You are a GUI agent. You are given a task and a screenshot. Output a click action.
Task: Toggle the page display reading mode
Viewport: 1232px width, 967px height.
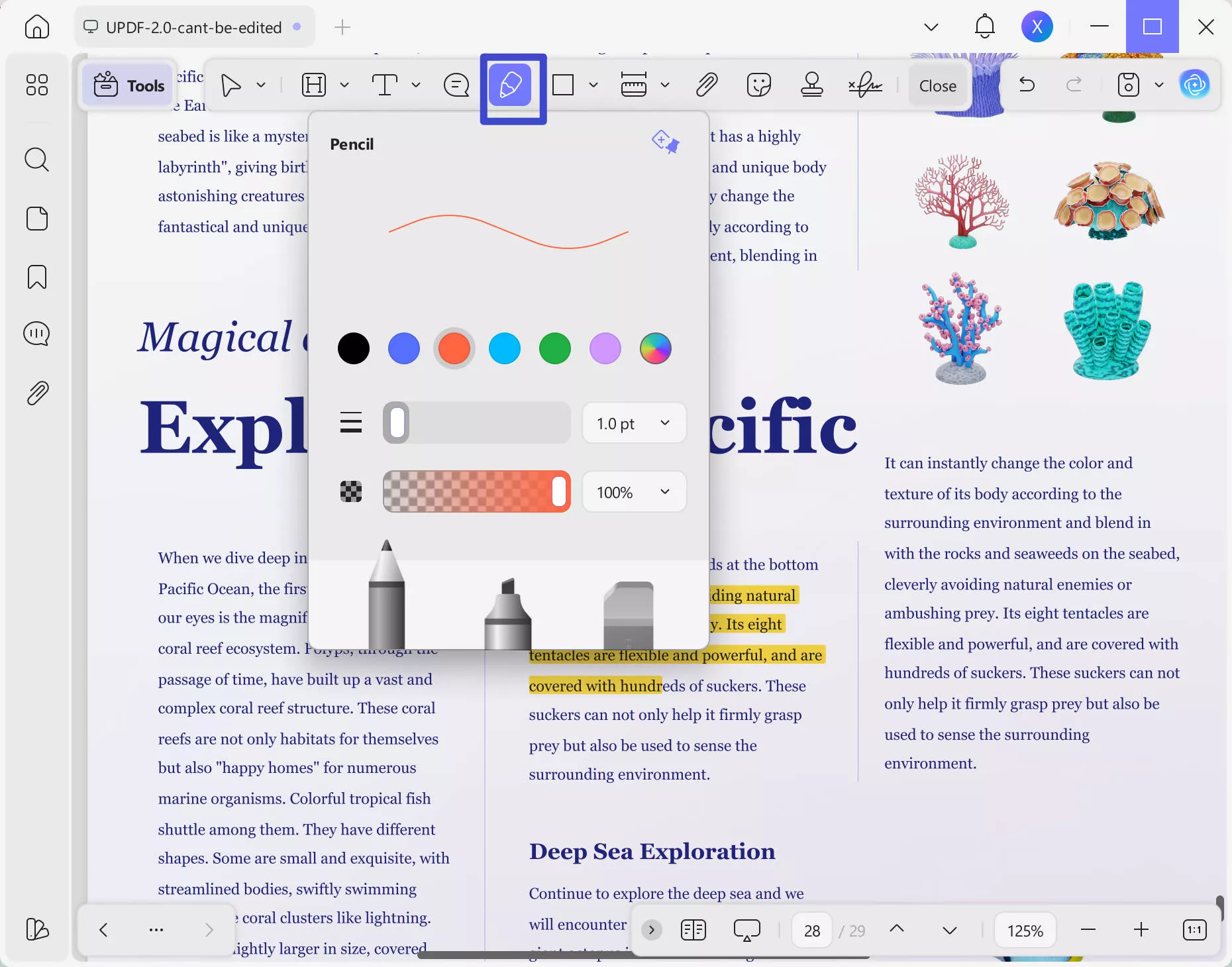tap(693, 930)
